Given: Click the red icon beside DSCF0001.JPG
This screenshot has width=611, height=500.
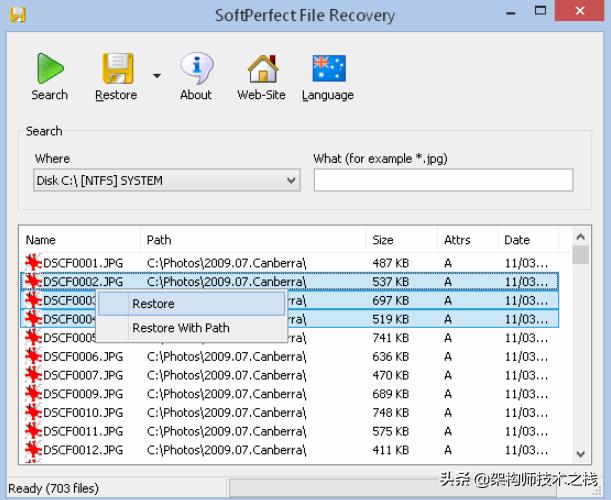Looking at the screenshot, I should point(34,263).
